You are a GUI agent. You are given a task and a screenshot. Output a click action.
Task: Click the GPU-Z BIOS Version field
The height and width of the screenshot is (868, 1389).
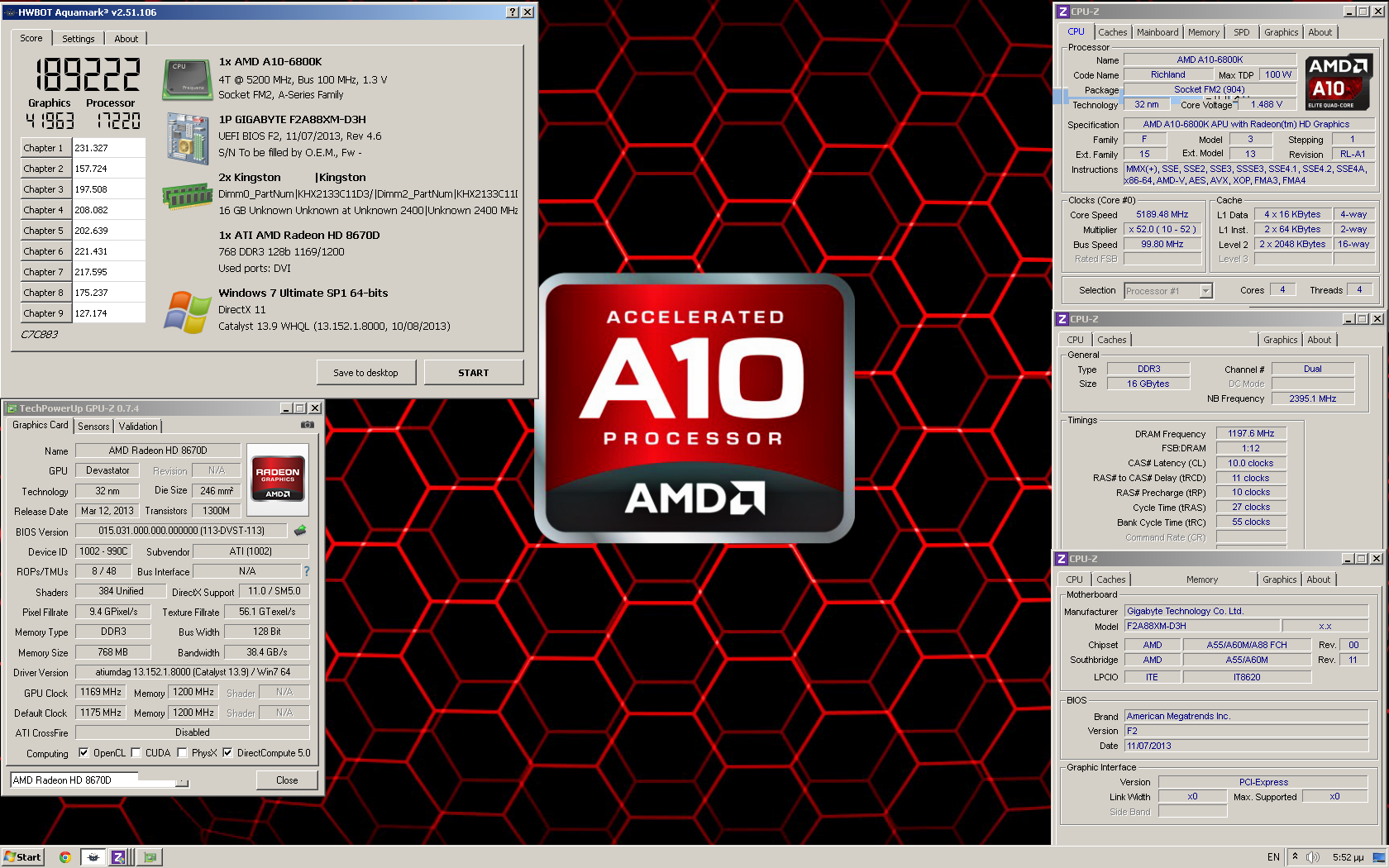pyautogui.click(x=182, y=531)
